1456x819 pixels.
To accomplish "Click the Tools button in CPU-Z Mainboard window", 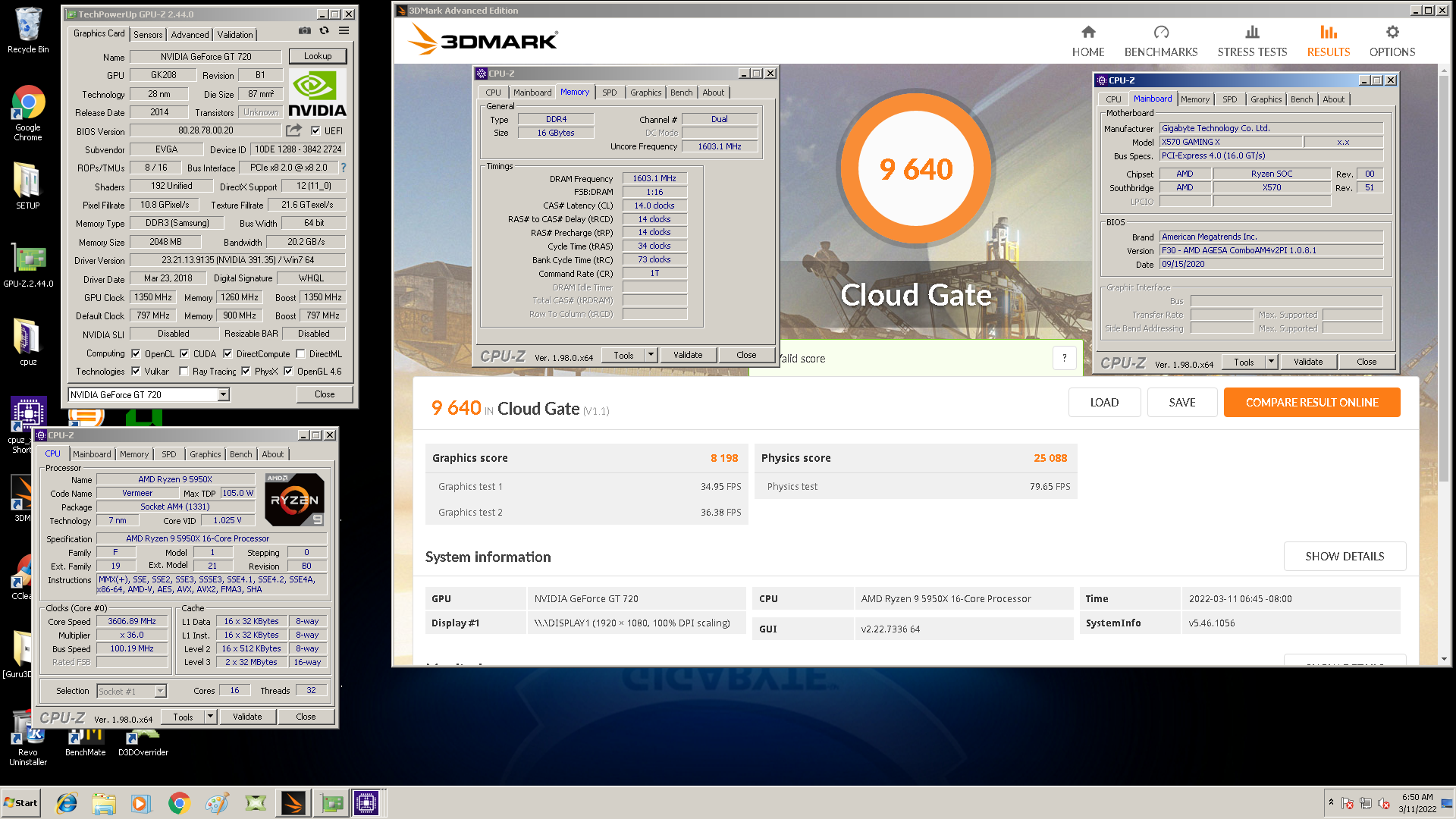I will [x=1244, y=362].
